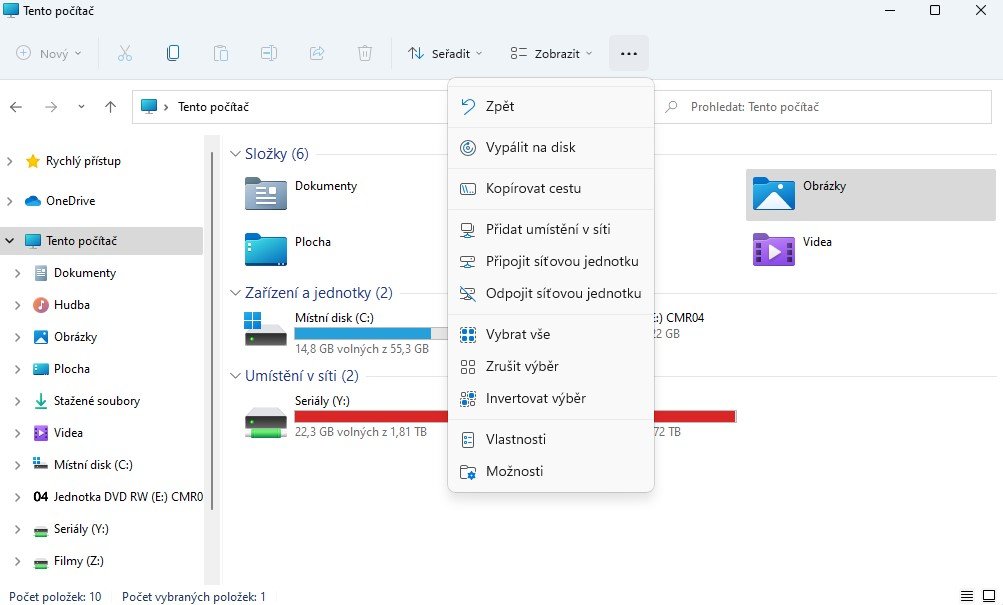Click the Hudba item in navigation pane
This screenshot has width=1003, height=605.
click(72, 304)
